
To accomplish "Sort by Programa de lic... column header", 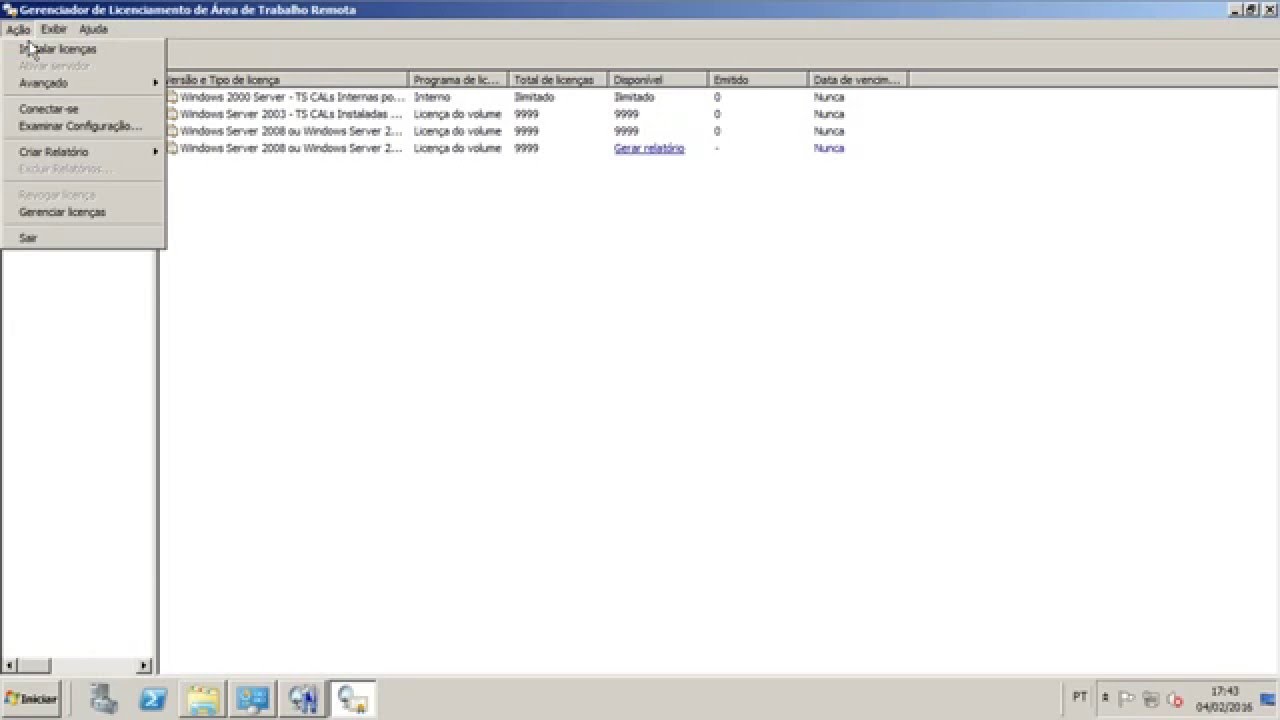I will pos(458,79).
